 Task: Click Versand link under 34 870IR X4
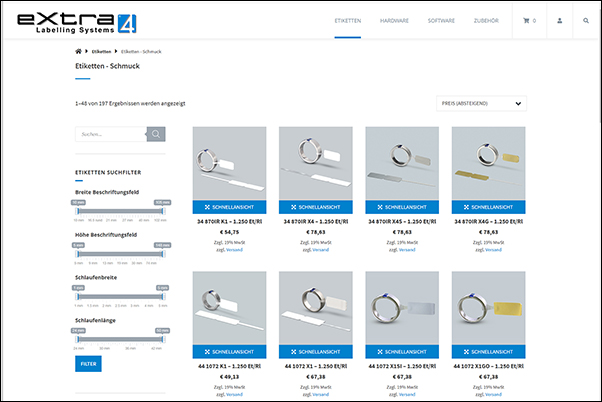[x=321, y=250]
